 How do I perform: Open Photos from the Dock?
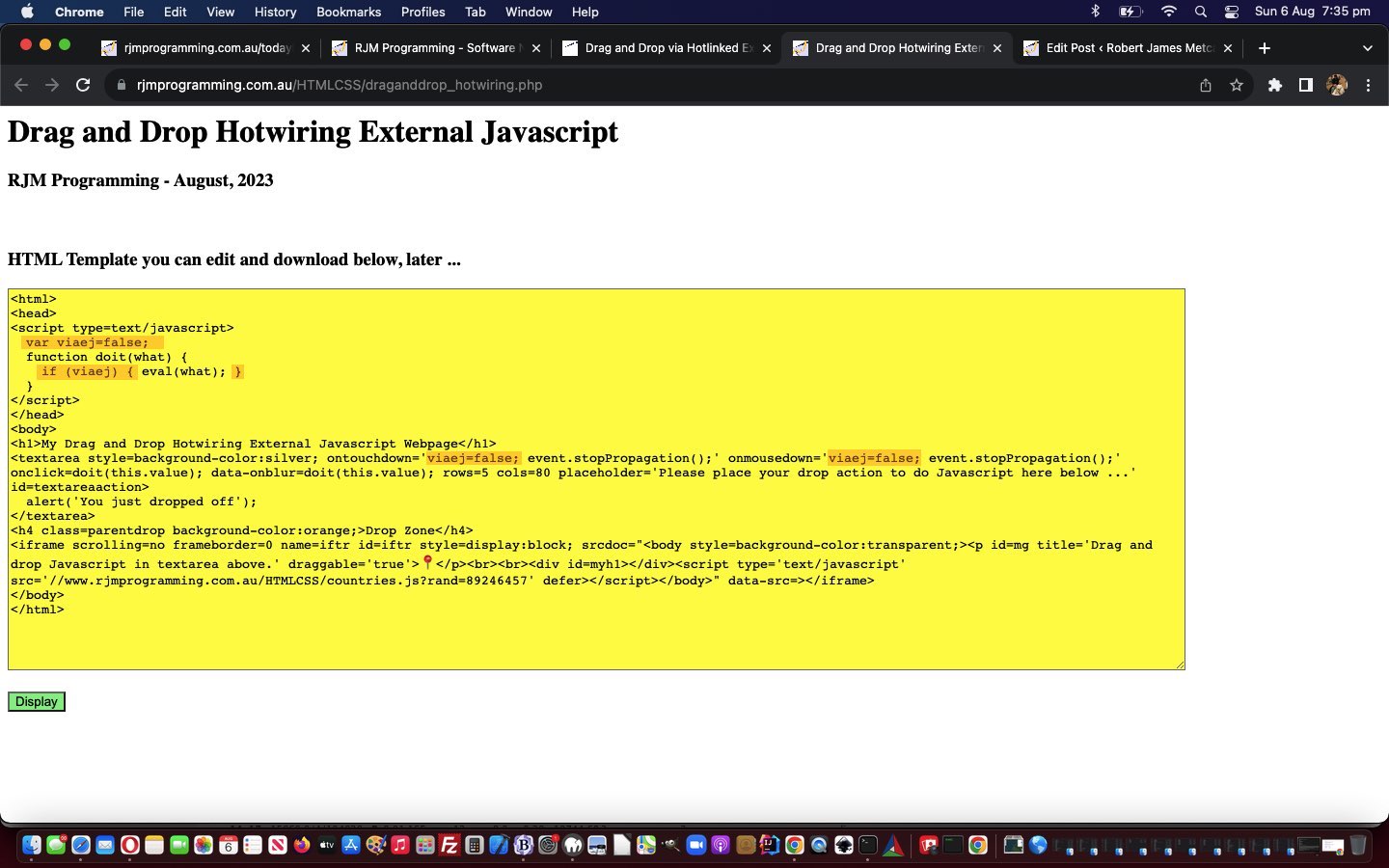pos(204,846)
